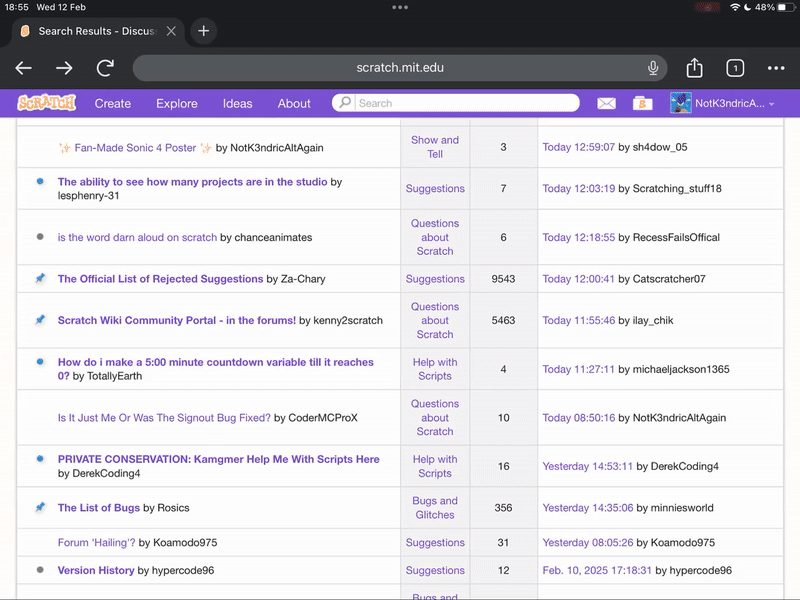This screenshot has width=800, height=600.
Task: Click the Scratch logo
Action: click(x=46, y=103)
